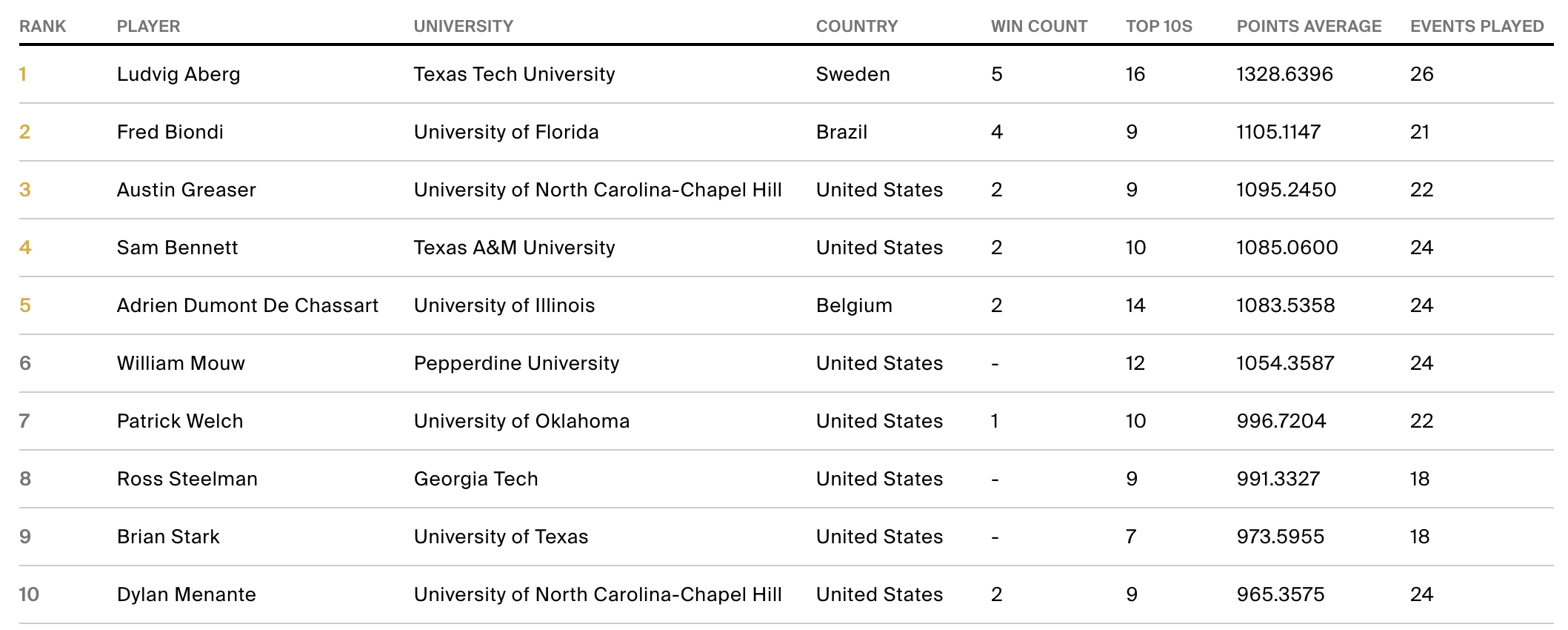Viewport: 1568px width, 630px height.
Task: Select Austin Greaser in the table
Action: coord(186,190)
